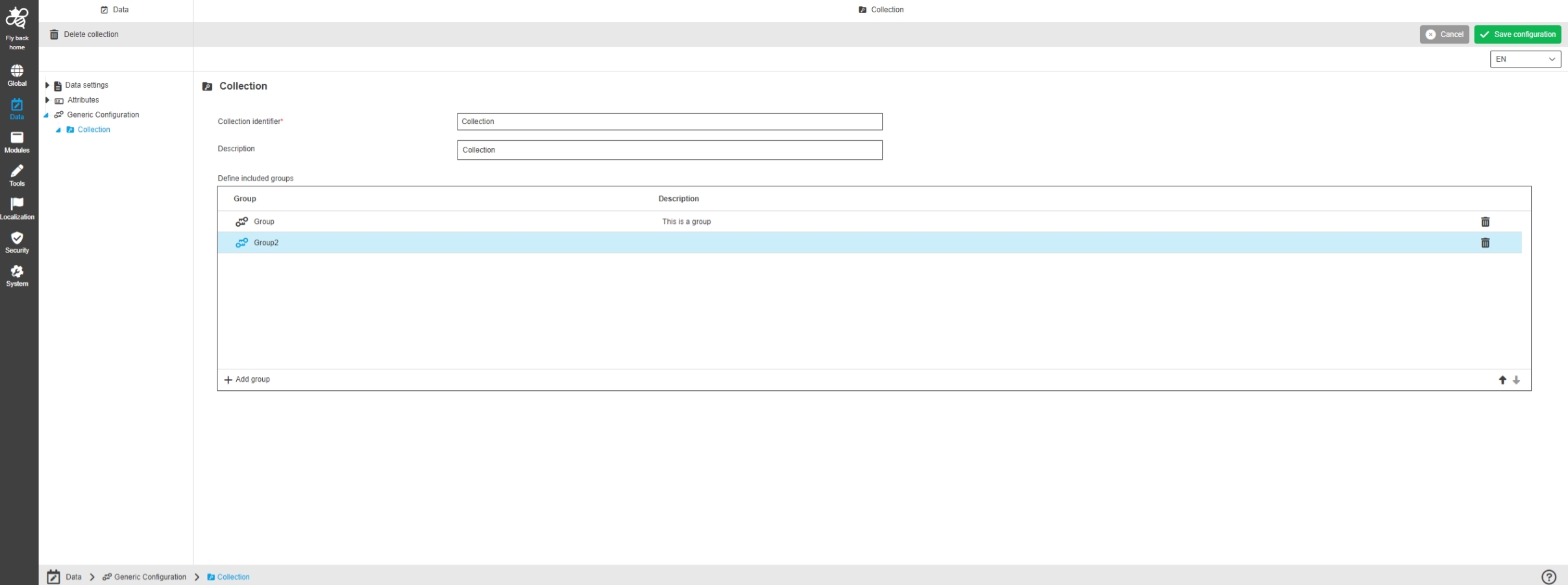Delete the Group row with trash icon
Viewport: 1568px width, 585px height.
pyautogui.click(x=1485, y=221)
